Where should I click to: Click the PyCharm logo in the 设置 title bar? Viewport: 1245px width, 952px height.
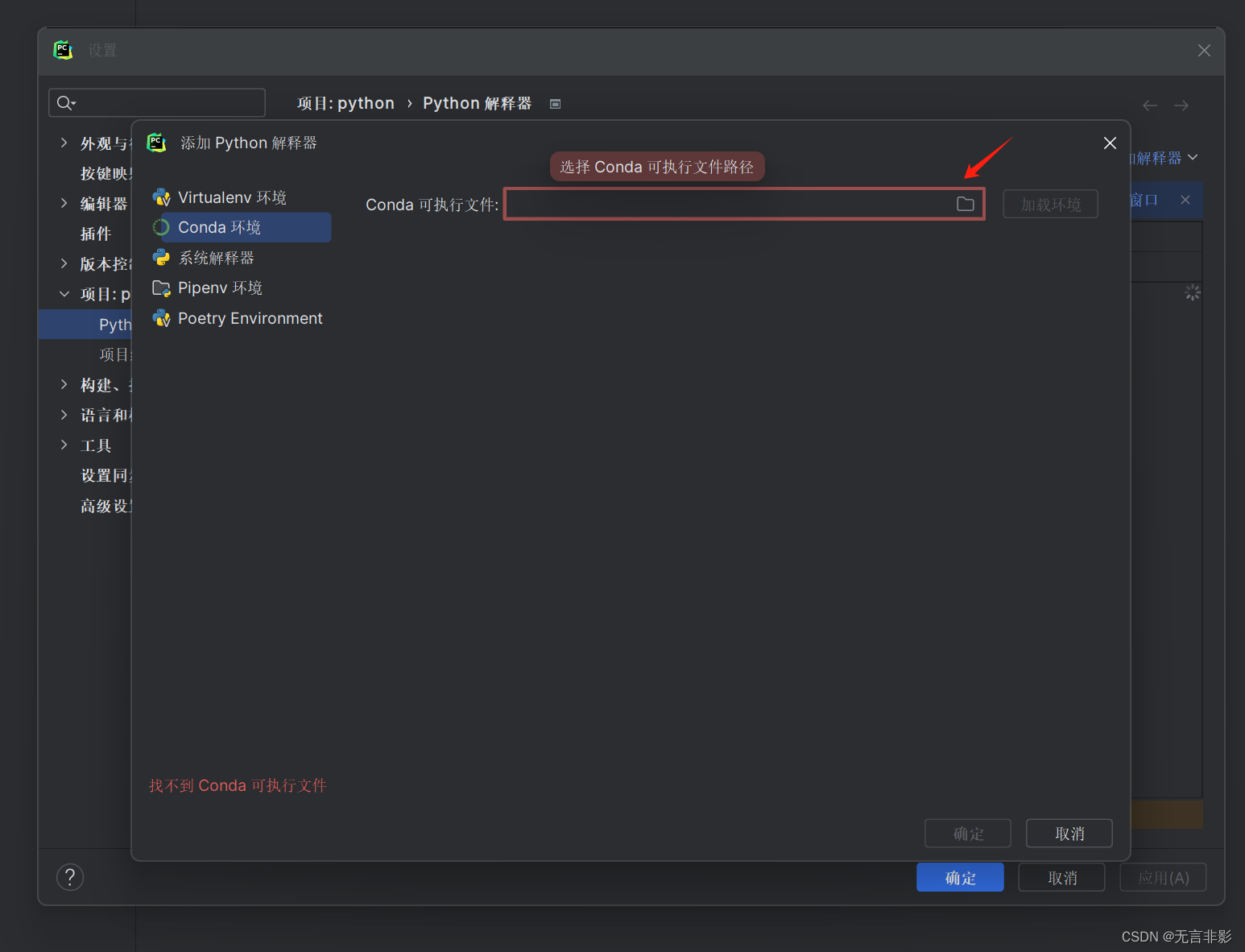63,50
